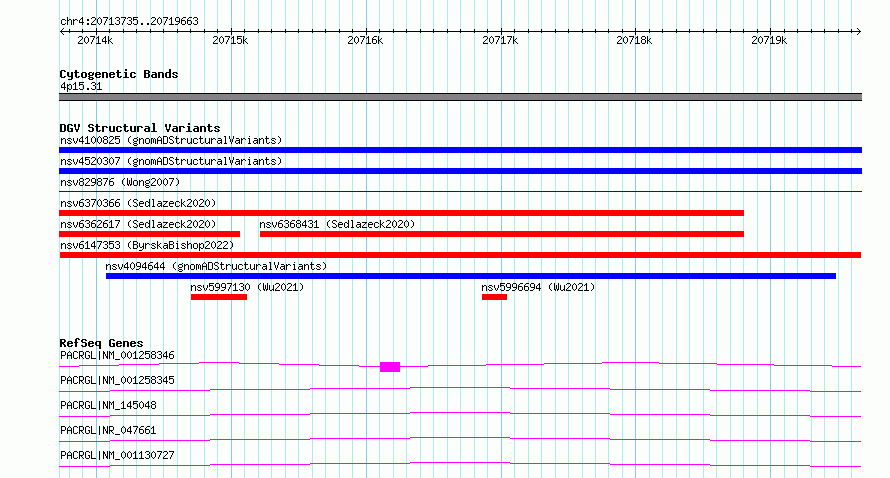Click the 20716k ruler tick label

[365, 40]
